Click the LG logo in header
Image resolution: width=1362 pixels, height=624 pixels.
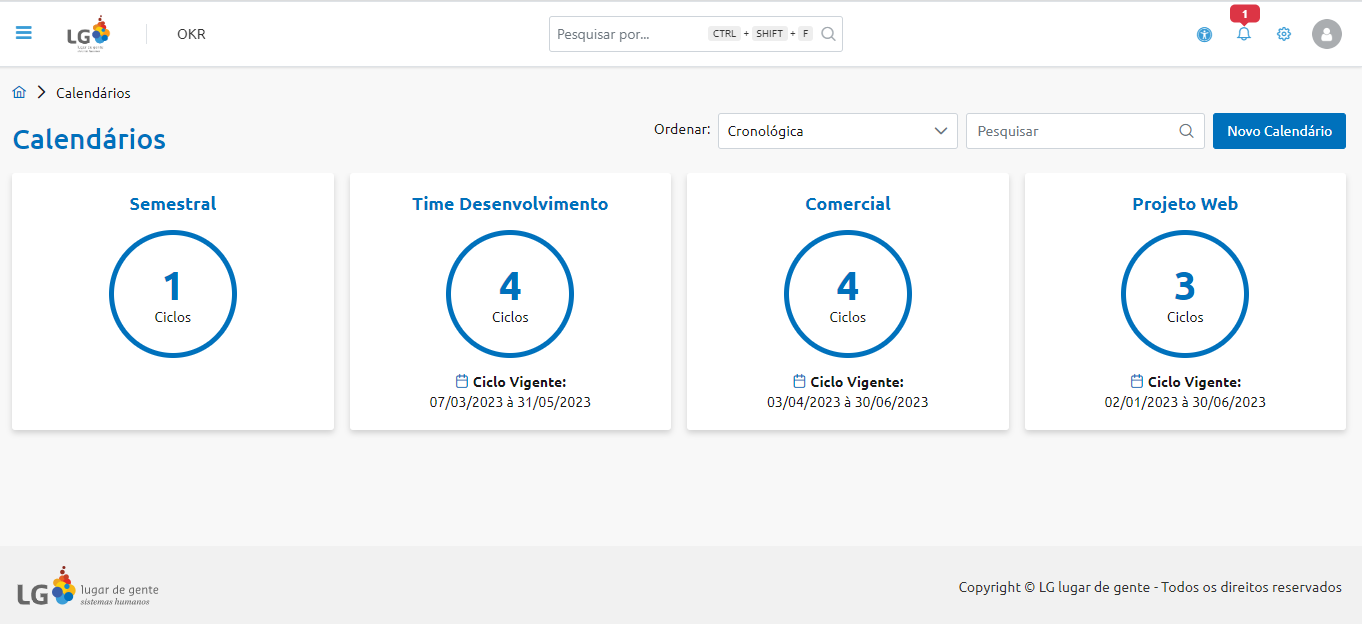click(x=88, y=34)
